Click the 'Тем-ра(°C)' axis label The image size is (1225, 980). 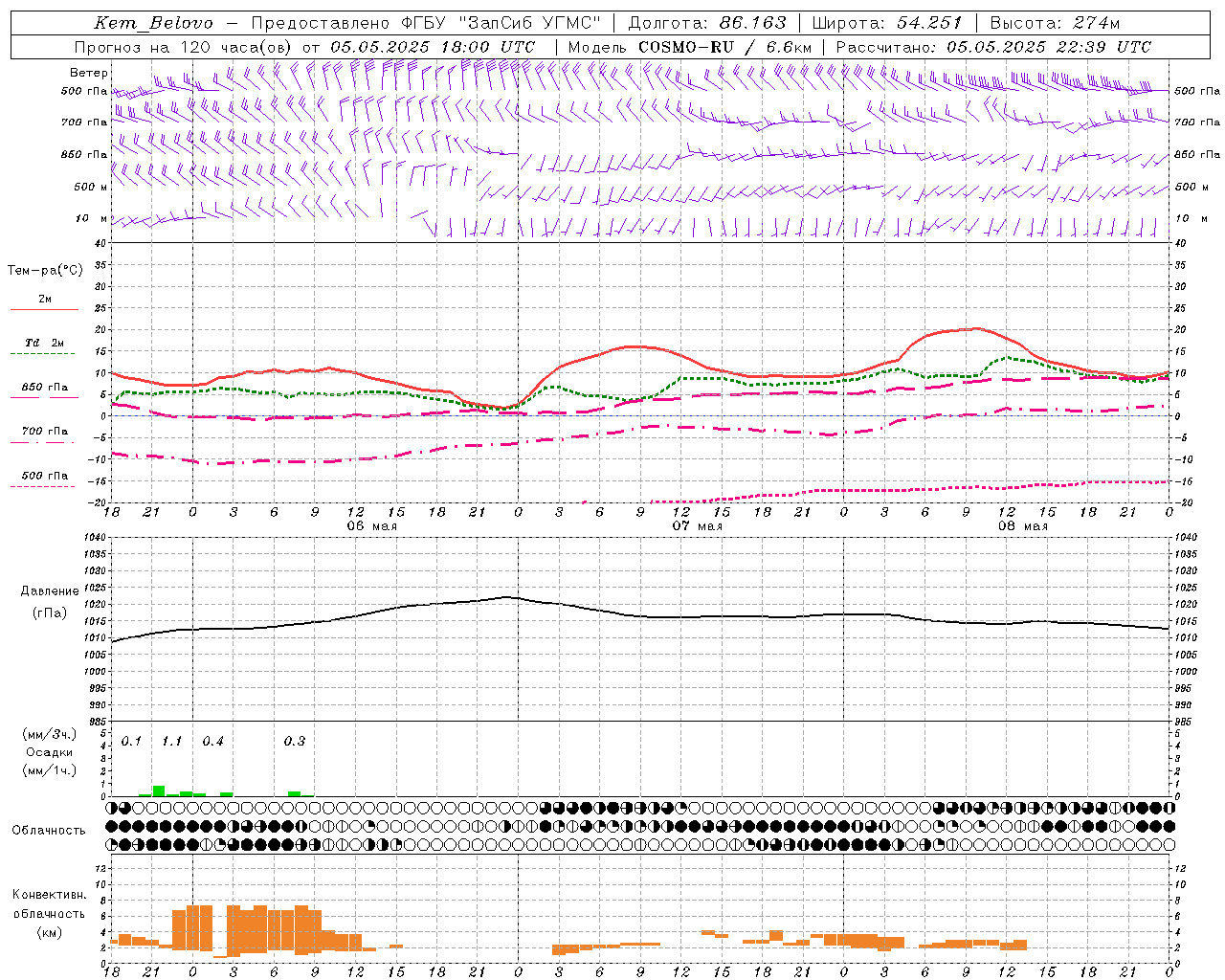[x=45, y=271]
